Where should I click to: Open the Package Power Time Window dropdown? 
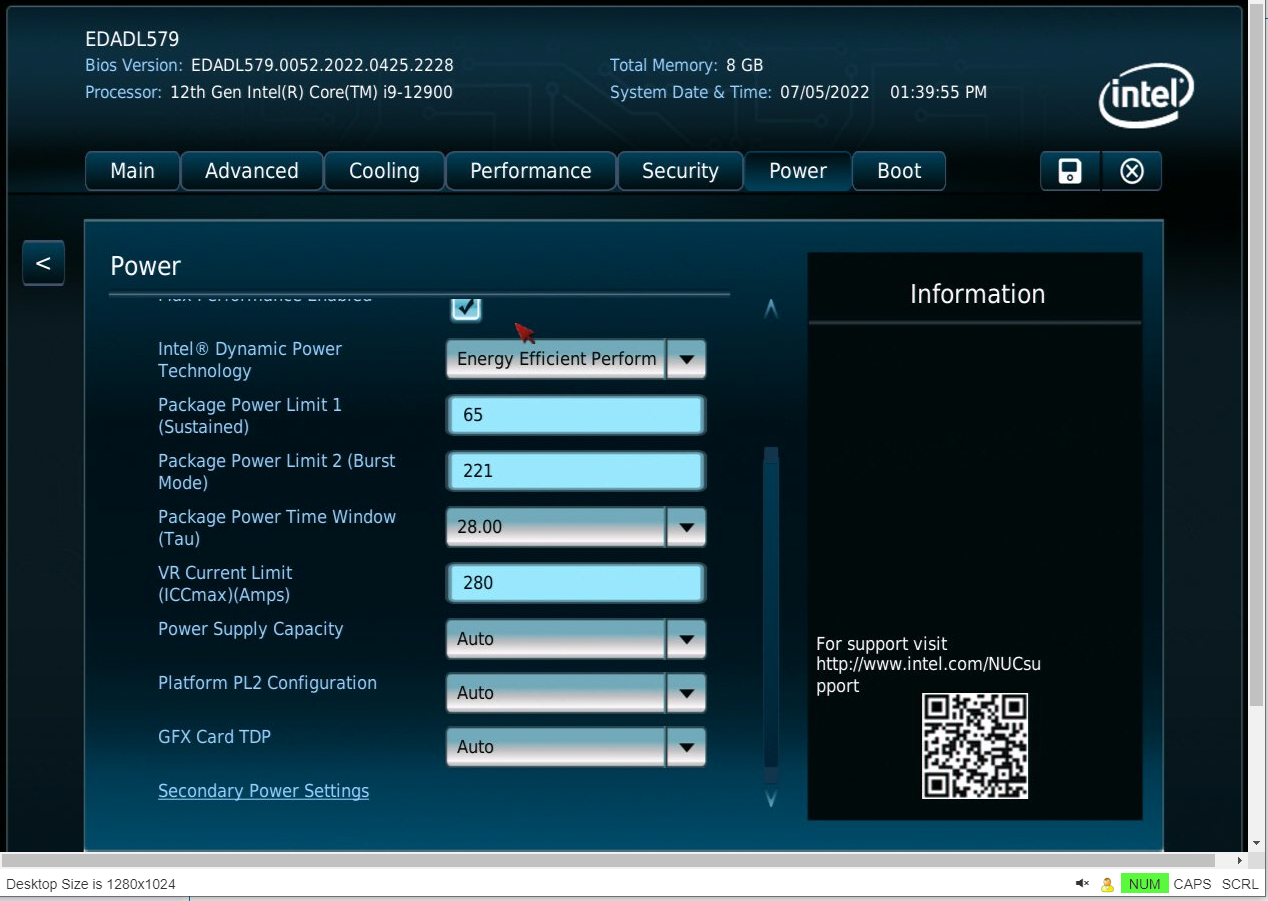[x=686, y=527]
